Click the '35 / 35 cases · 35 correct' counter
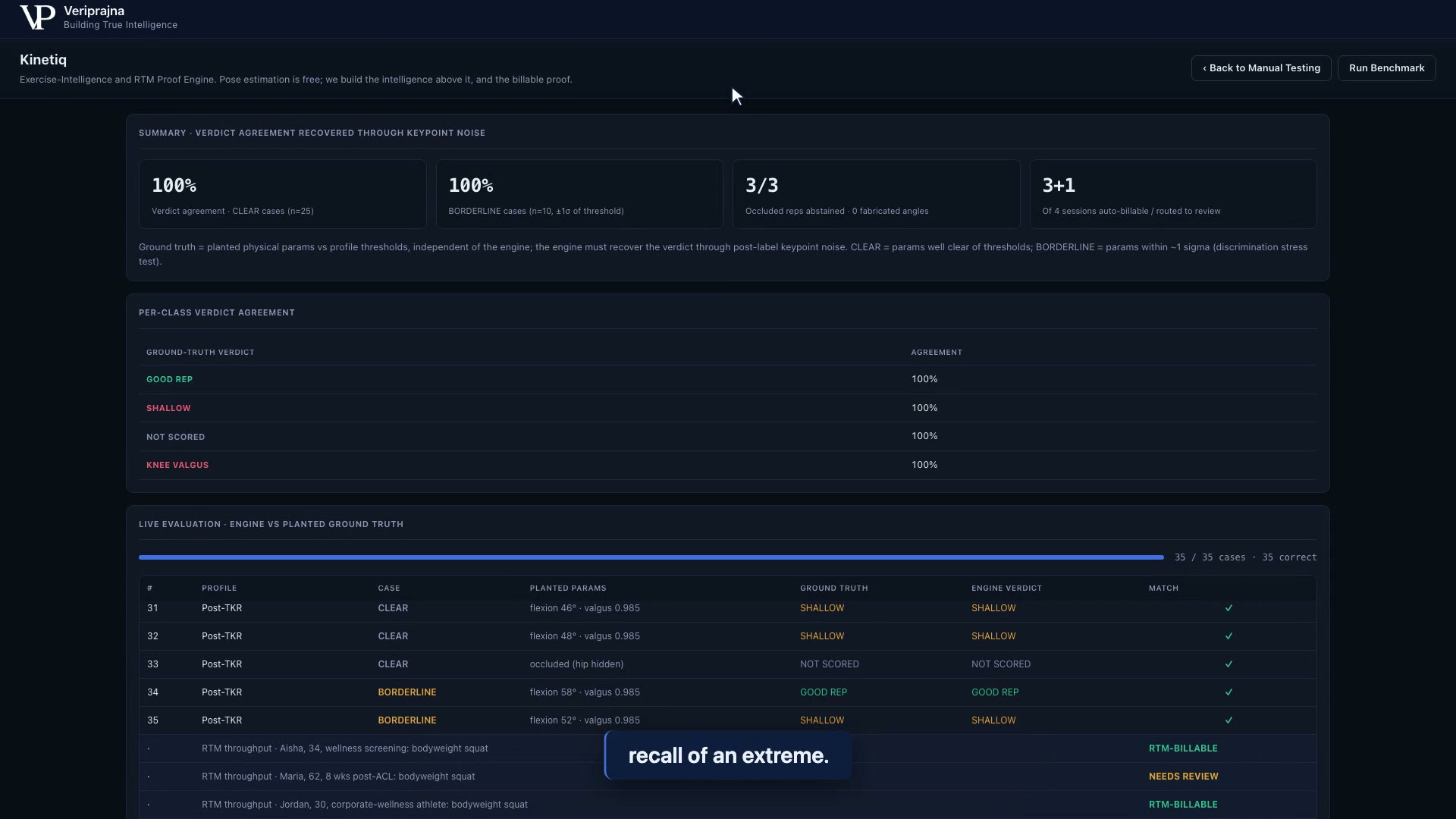 [x=1245, y=557]
